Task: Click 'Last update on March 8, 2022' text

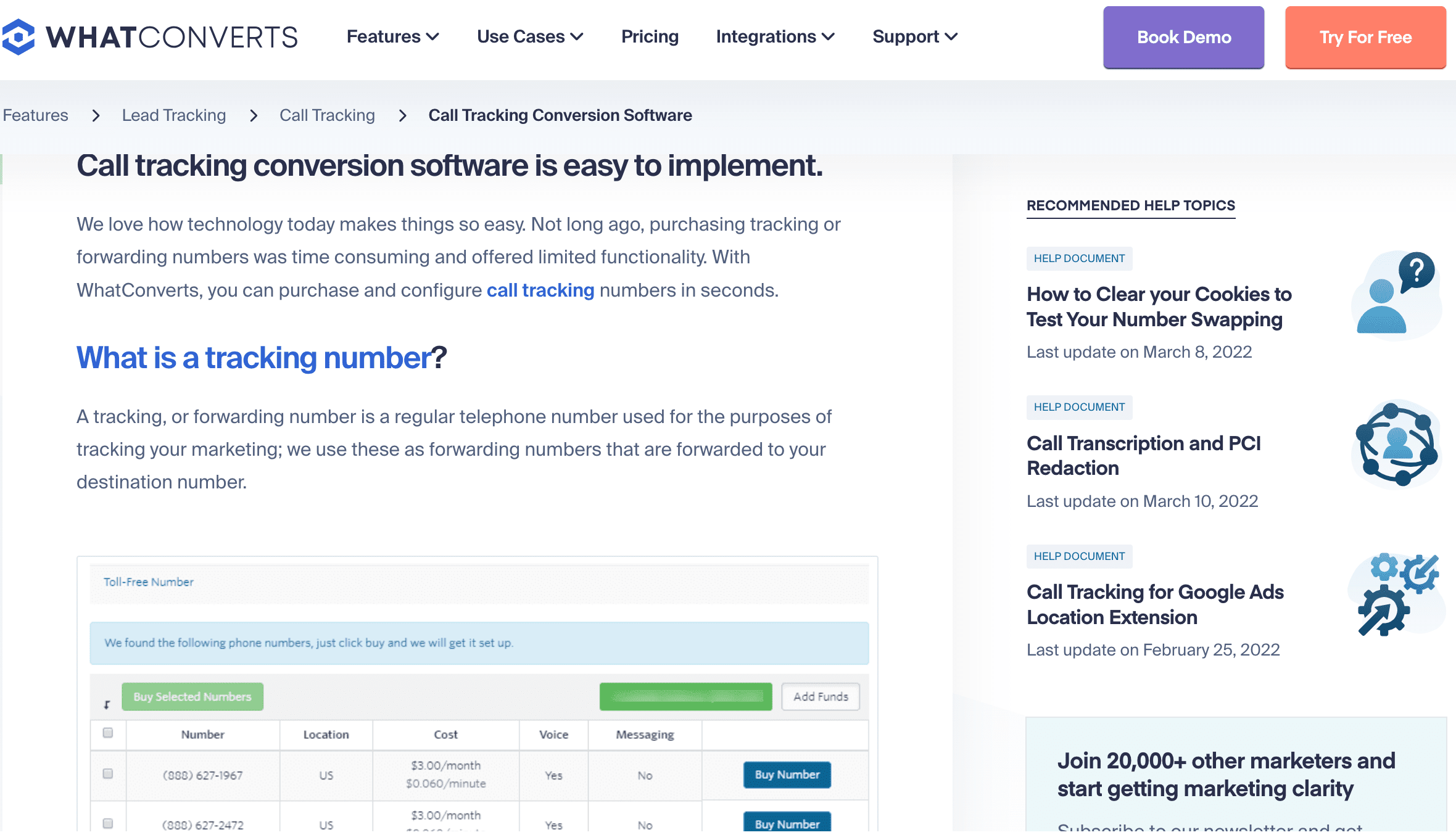Action: coord(1139,352)
